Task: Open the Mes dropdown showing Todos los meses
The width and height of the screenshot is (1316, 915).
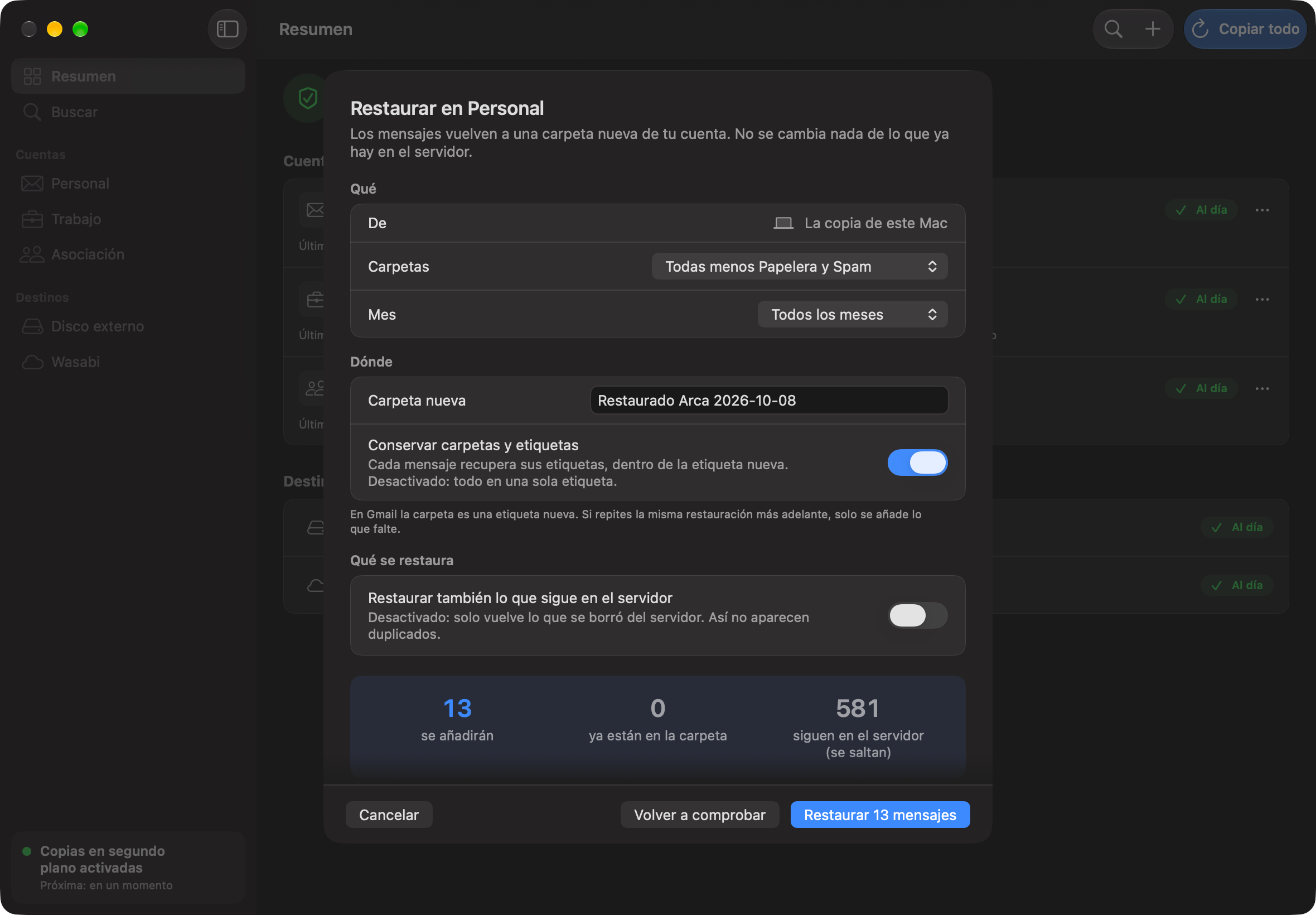Action: coord(852,314)
